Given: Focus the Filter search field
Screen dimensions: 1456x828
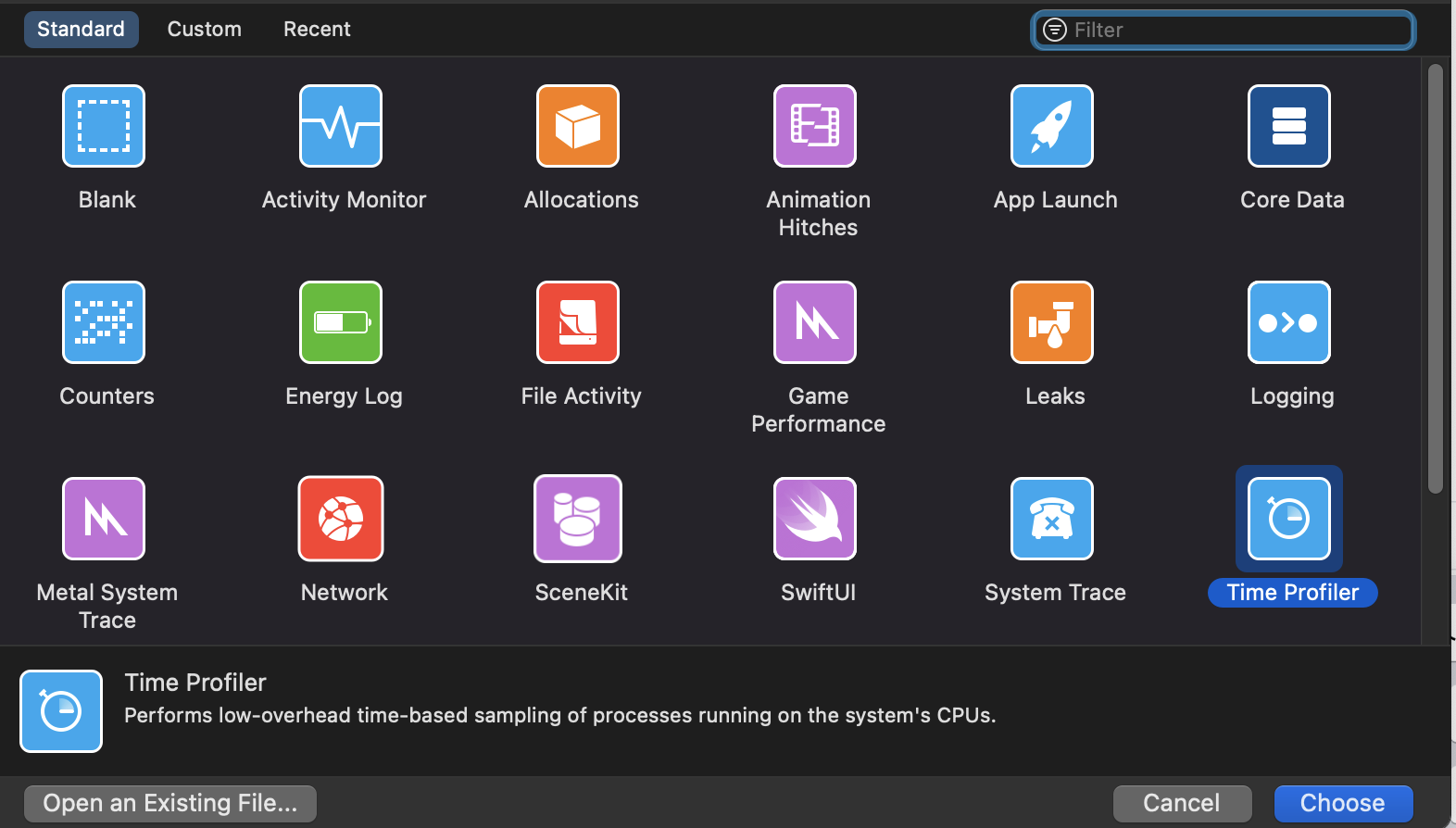Looking at the screenshot, I should tap(1224, 30).
